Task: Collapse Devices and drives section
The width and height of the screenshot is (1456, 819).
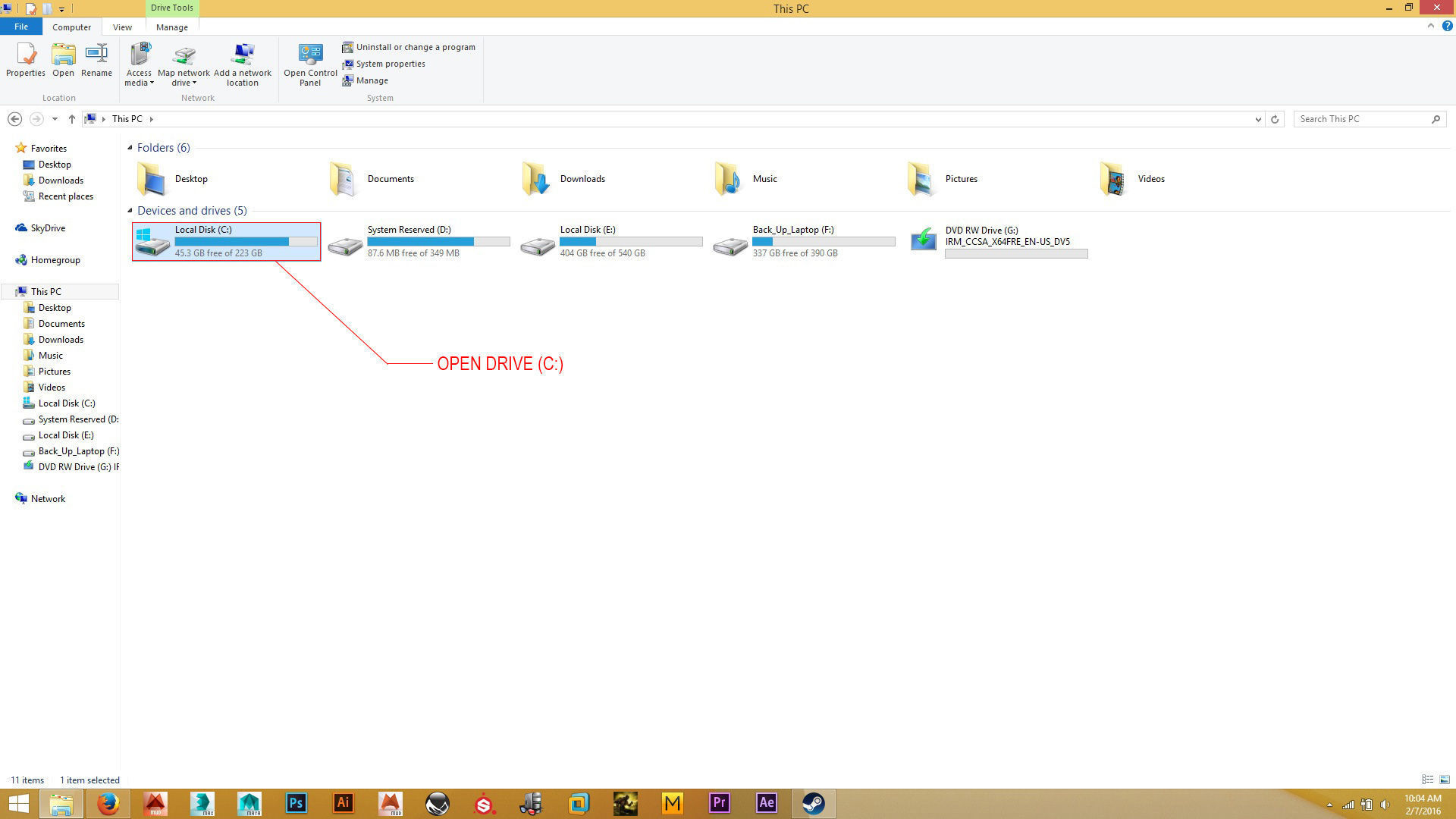Action: click(x=130, y=211)
